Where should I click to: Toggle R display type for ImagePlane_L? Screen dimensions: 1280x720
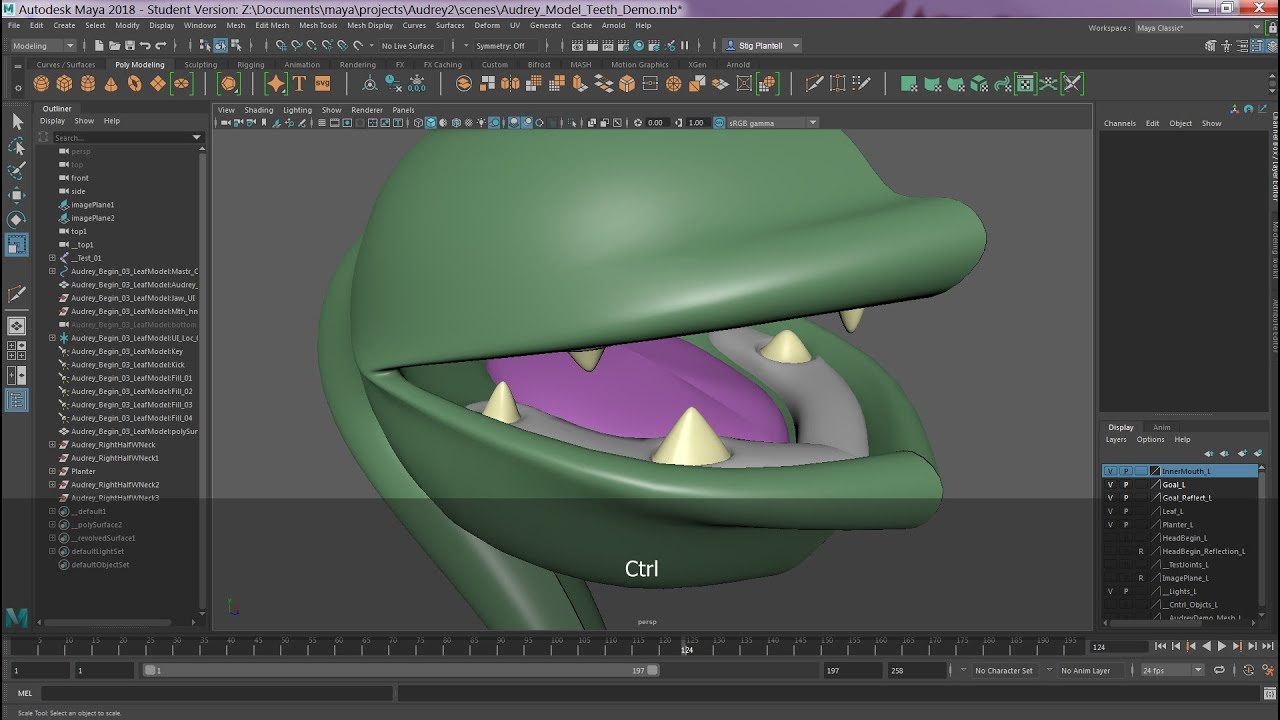tap(1141, 578)
